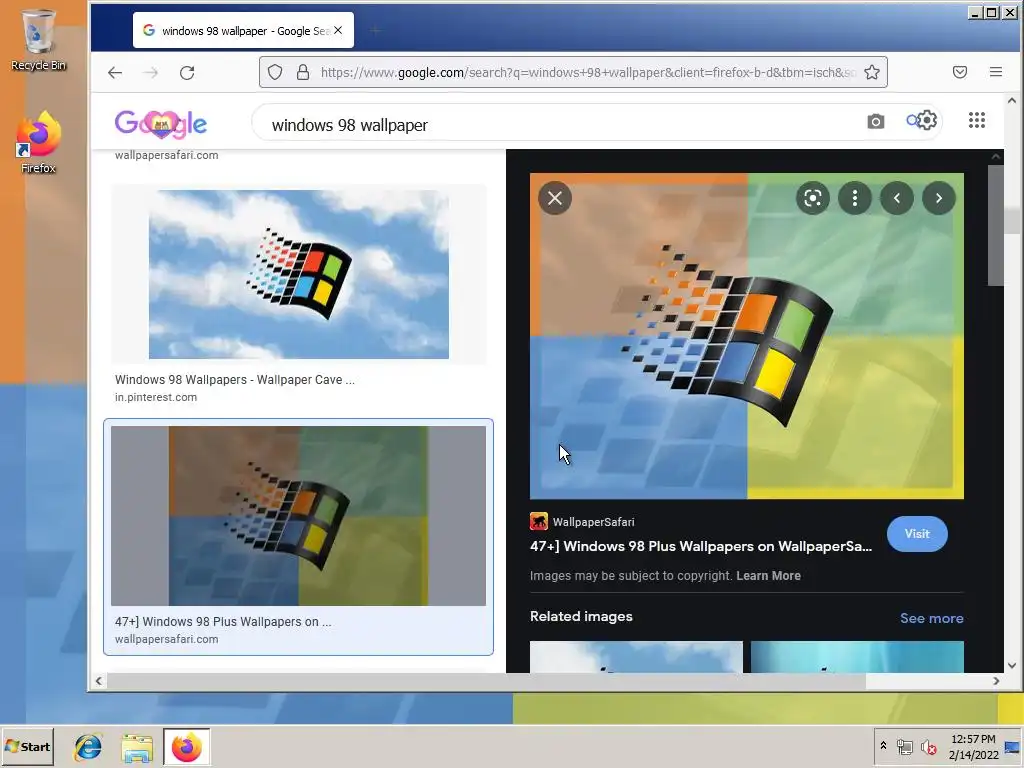Open the tracking protection shield icon
The image size is (1024, 768).
coord(275,72)
